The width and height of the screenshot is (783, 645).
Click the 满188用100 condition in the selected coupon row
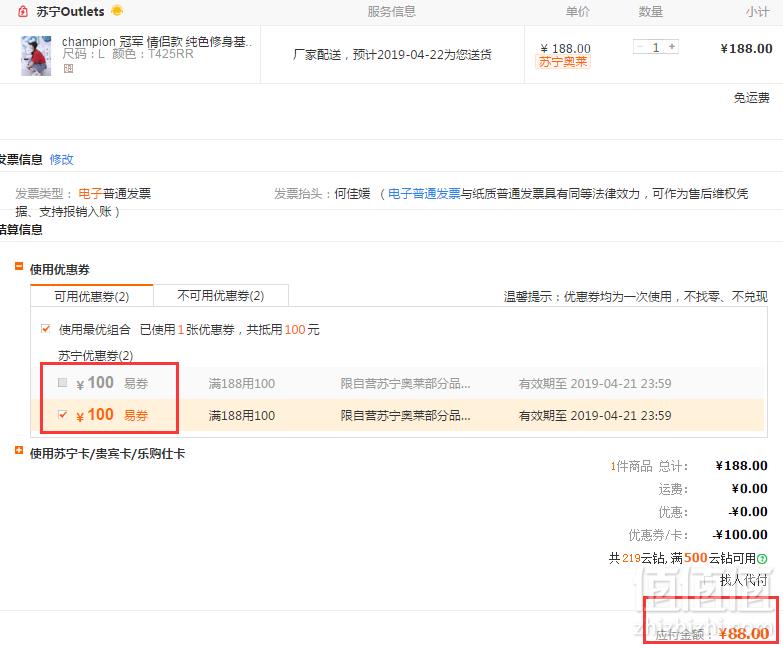pos(242,415)
